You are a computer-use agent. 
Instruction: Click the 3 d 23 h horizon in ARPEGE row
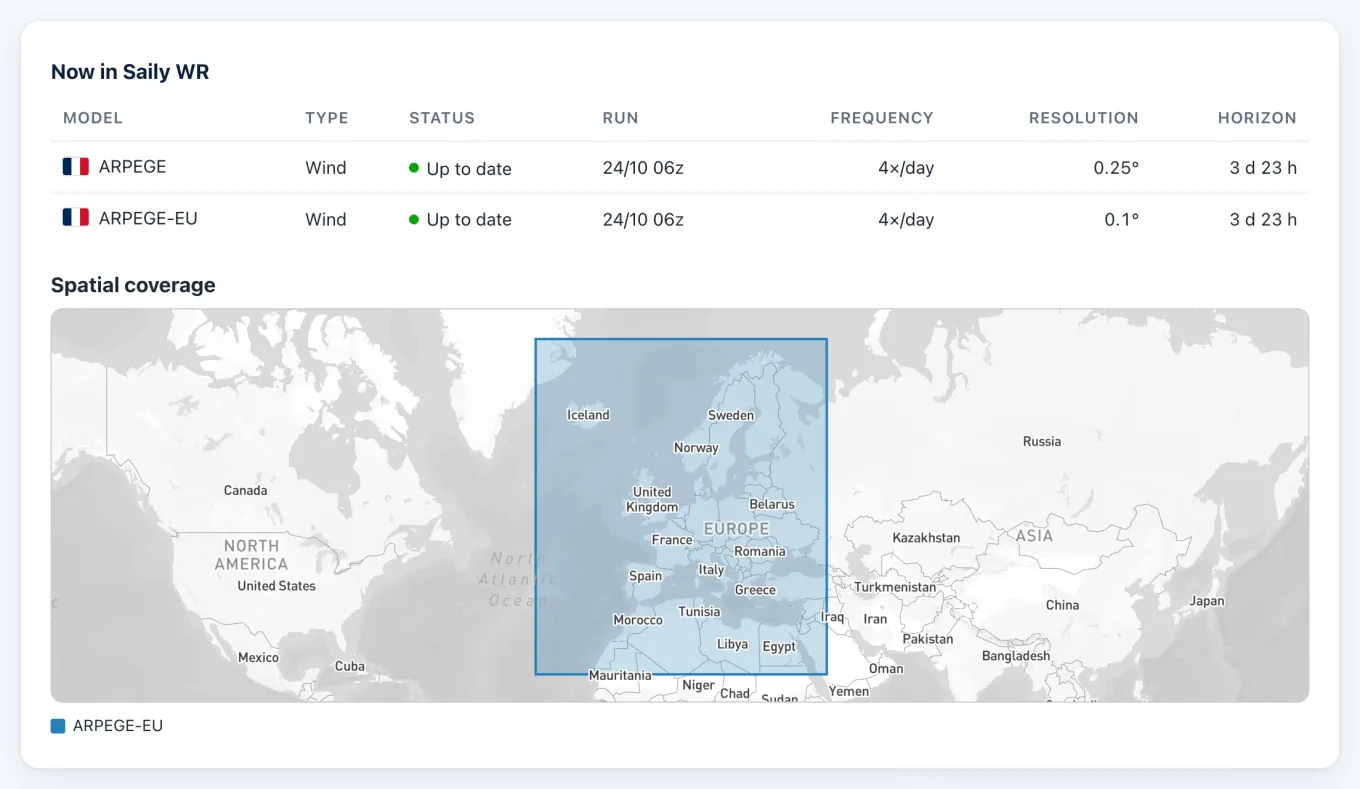coord(1263,168)
